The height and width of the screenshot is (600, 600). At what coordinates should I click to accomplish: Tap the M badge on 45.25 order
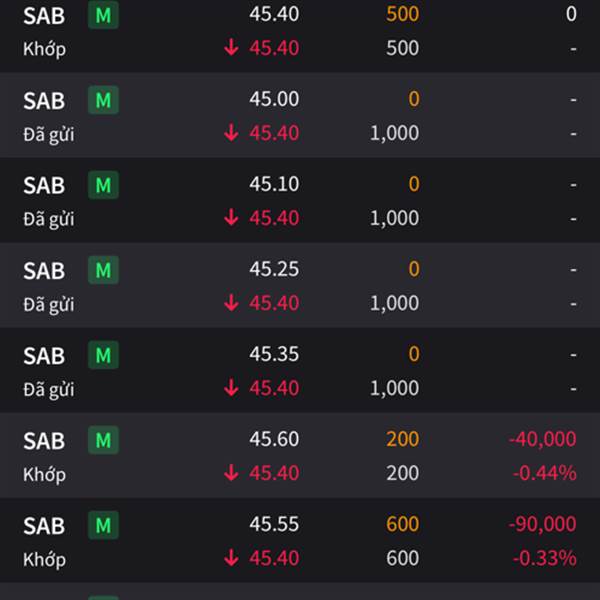(x=103, y=270)
